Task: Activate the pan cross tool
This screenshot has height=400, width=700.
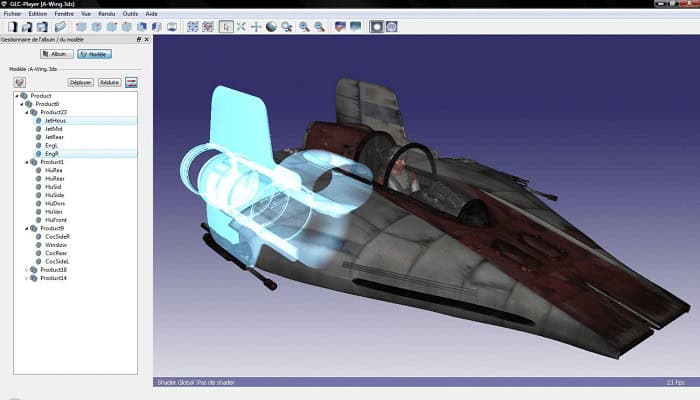Action: click(x=256, y=27)
